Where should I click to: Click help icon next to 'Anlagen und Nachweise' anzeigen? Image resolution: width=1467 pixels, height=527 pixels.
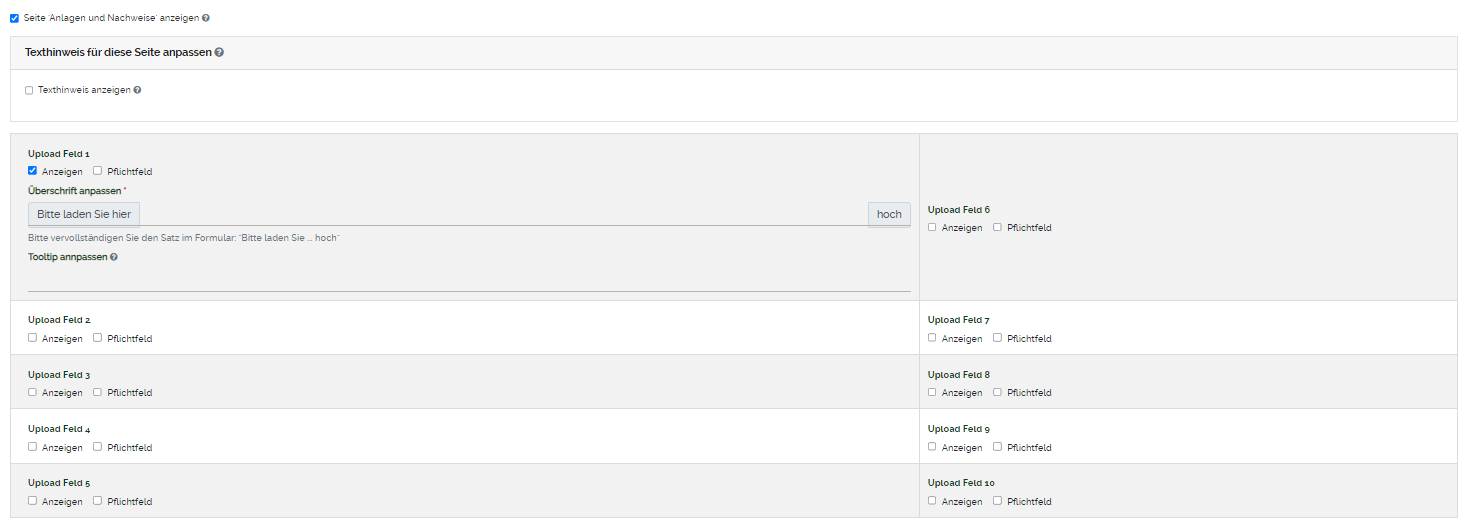pyautogui.click(x=206, y=18)
